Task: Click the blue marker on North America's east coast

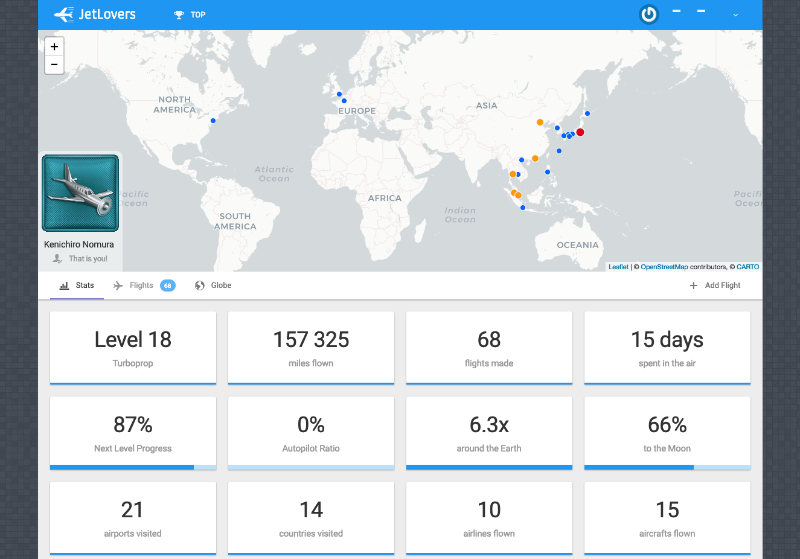Action: click(213, 121)
